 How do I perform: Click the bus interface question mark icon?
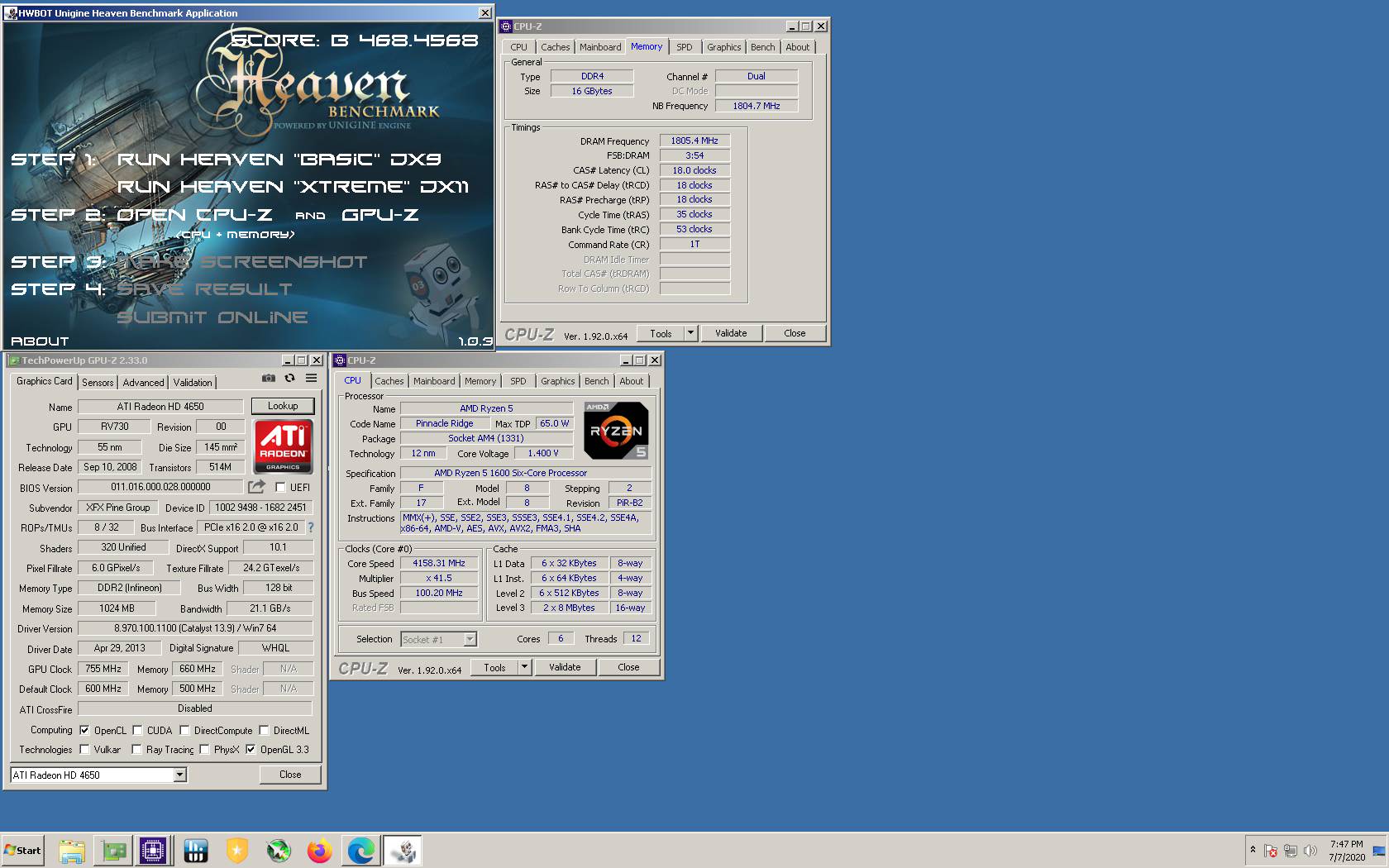[311, 527]
